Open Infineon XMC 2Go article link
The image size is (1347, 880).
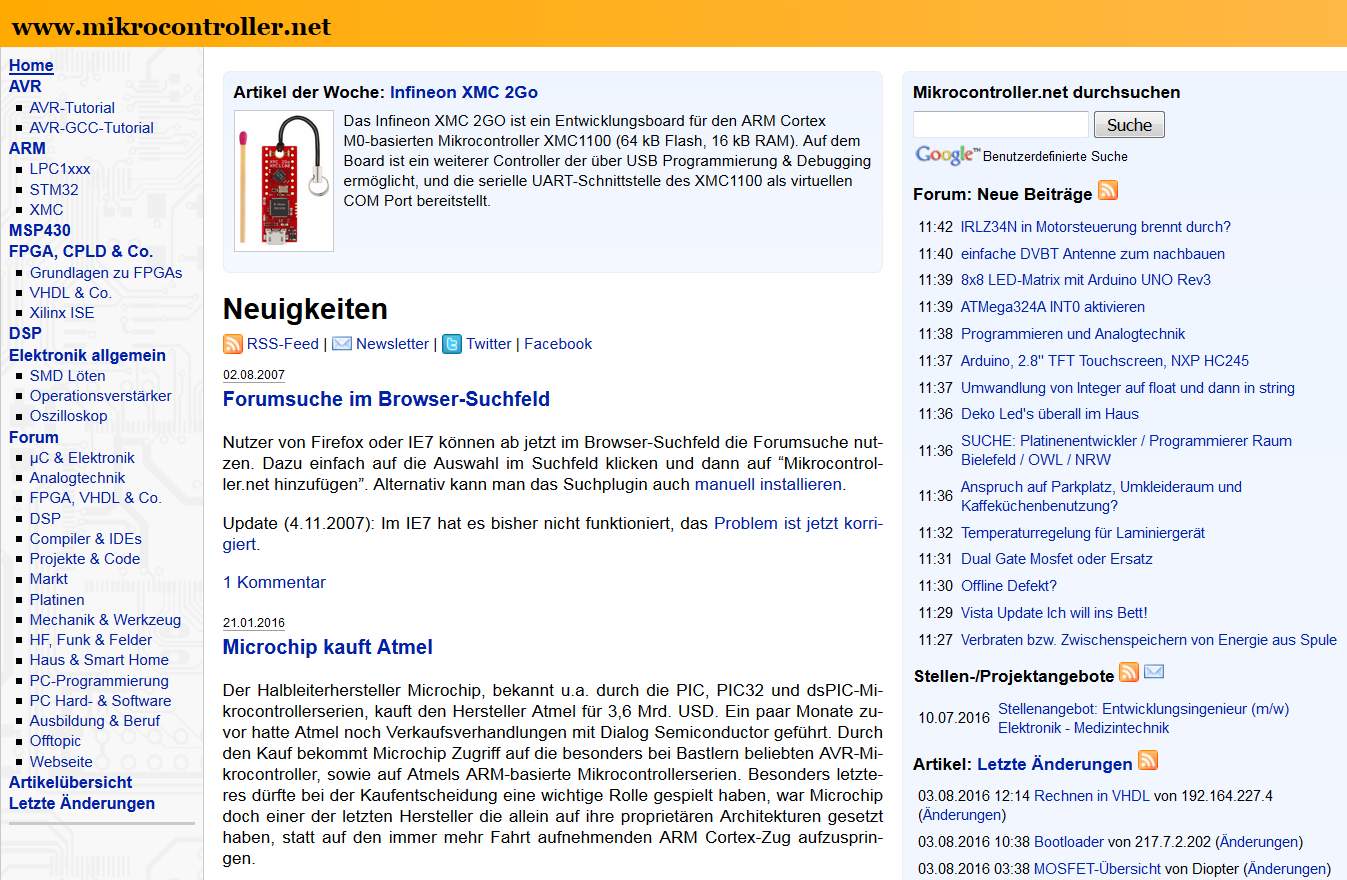(464, 93)
